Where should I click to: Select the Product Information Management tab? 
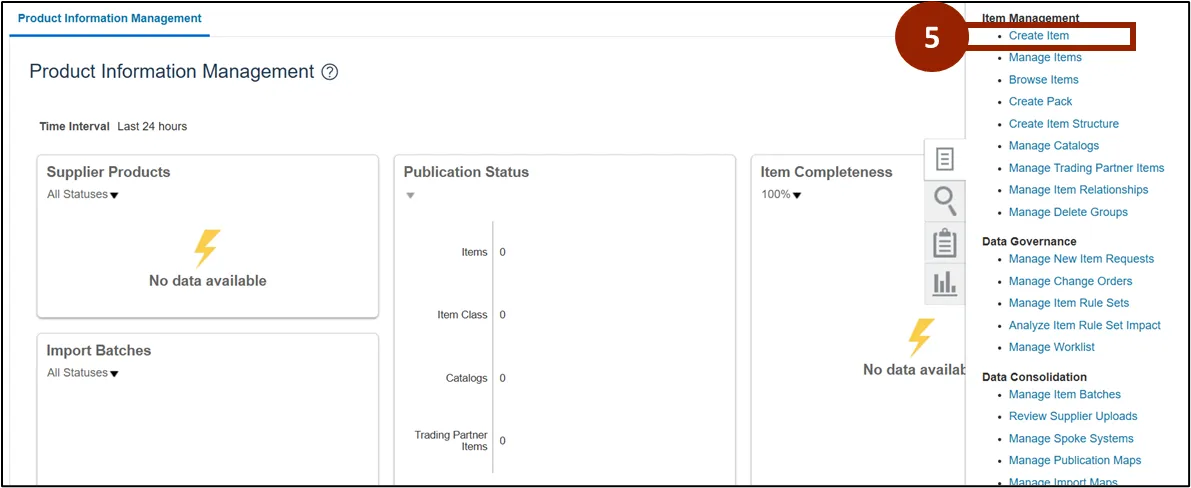click(x=110, y=18)
